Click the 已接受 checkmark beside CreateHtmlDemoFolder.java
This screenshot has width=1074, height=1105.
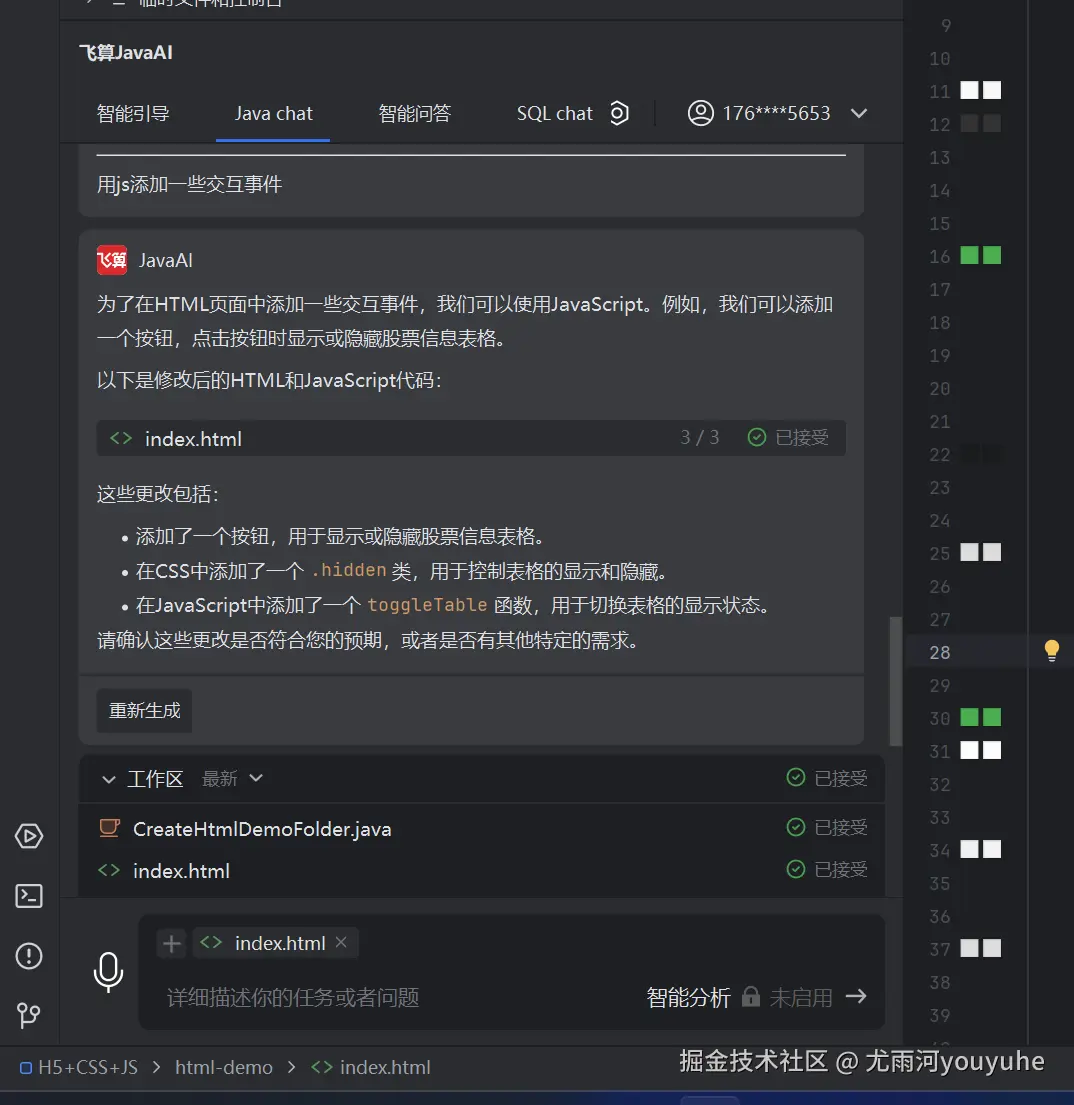pos(796,827)
